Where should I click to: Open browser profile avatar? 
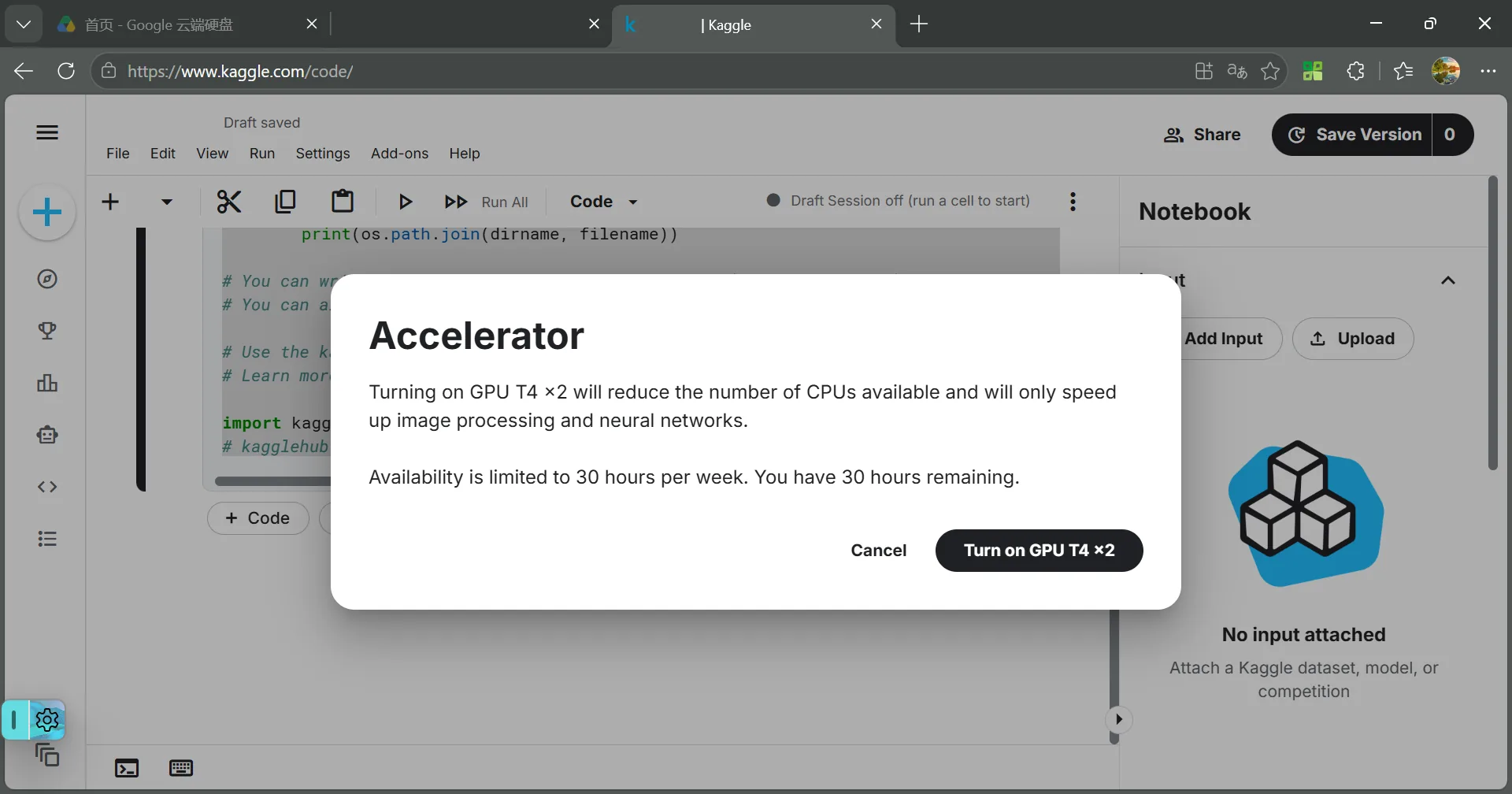click(x=1446, y=71)
